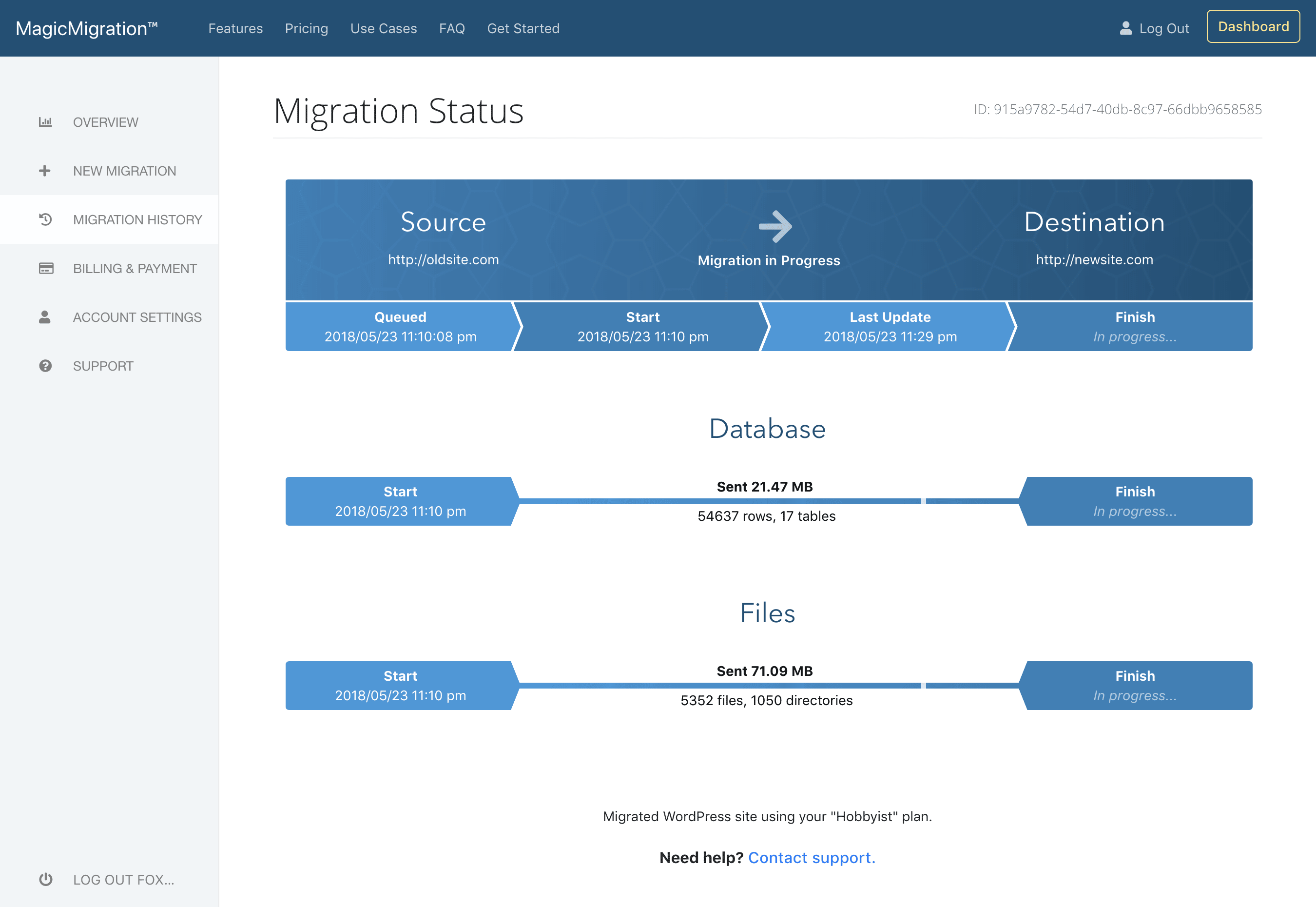Screen dimensions: 1316x907
Task: Click the Billing & Payment card icon
Action: [x=46, y=268]
